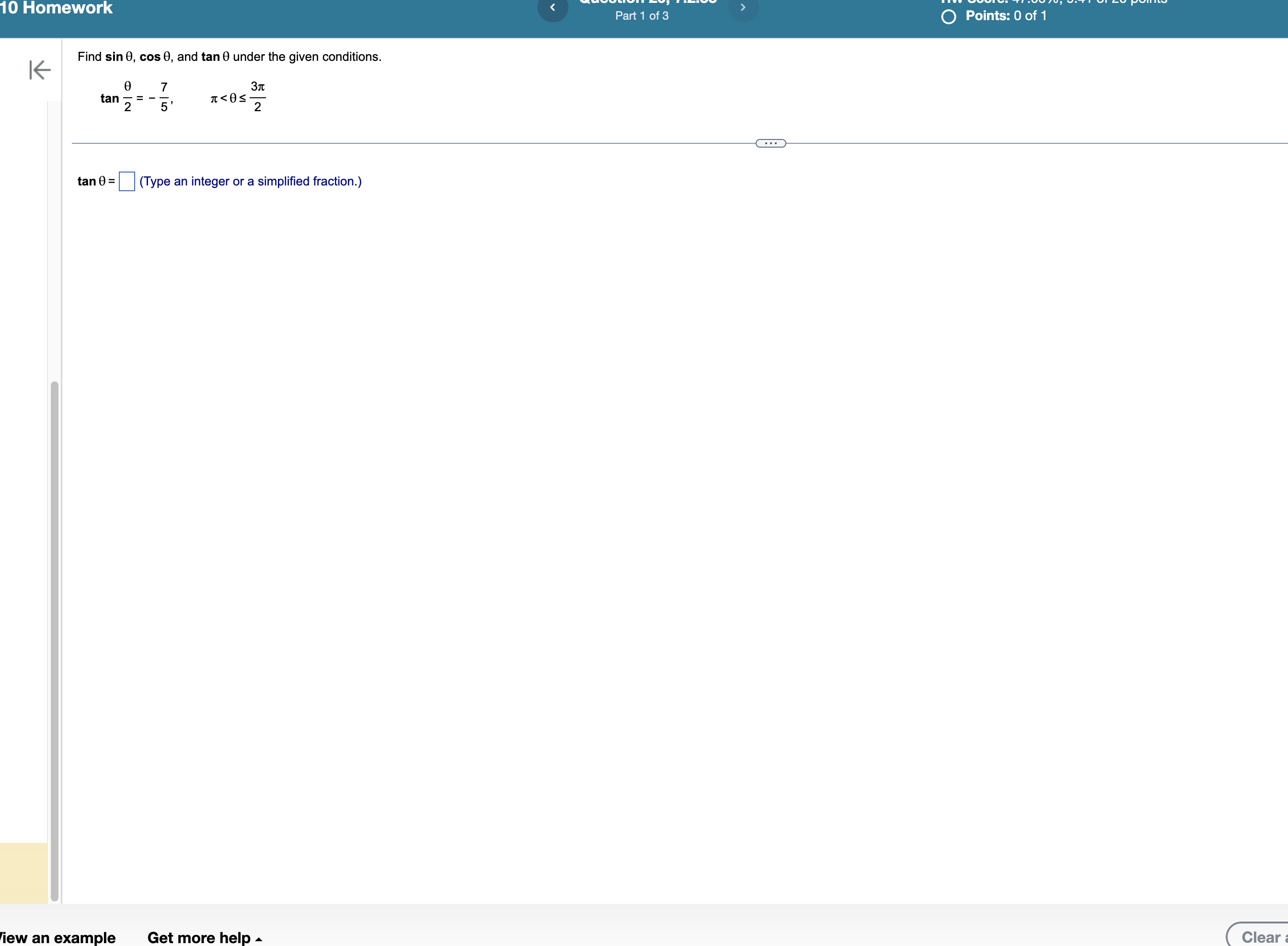Click the 10 Homework title
The image size is (1288, 946).
click(x=57, y=9)
